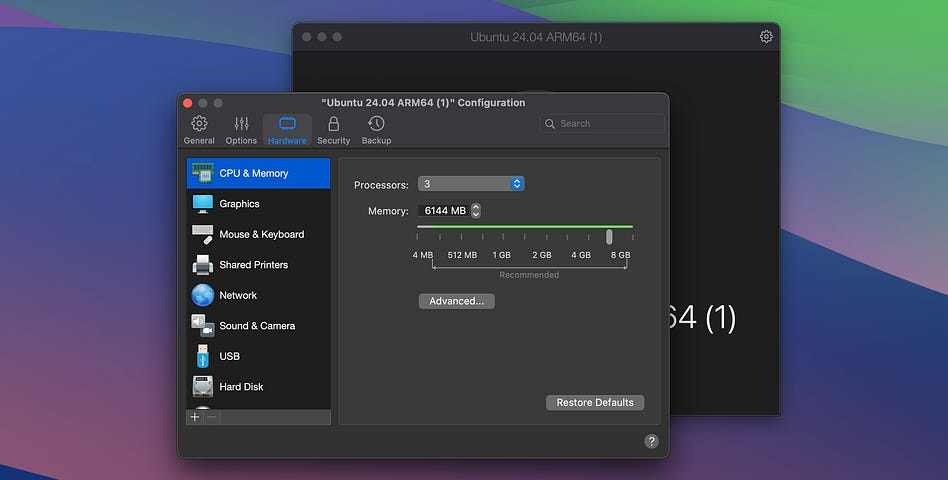Open the Backup tab
The image size is (948, 480).
(x=376, y=130)
